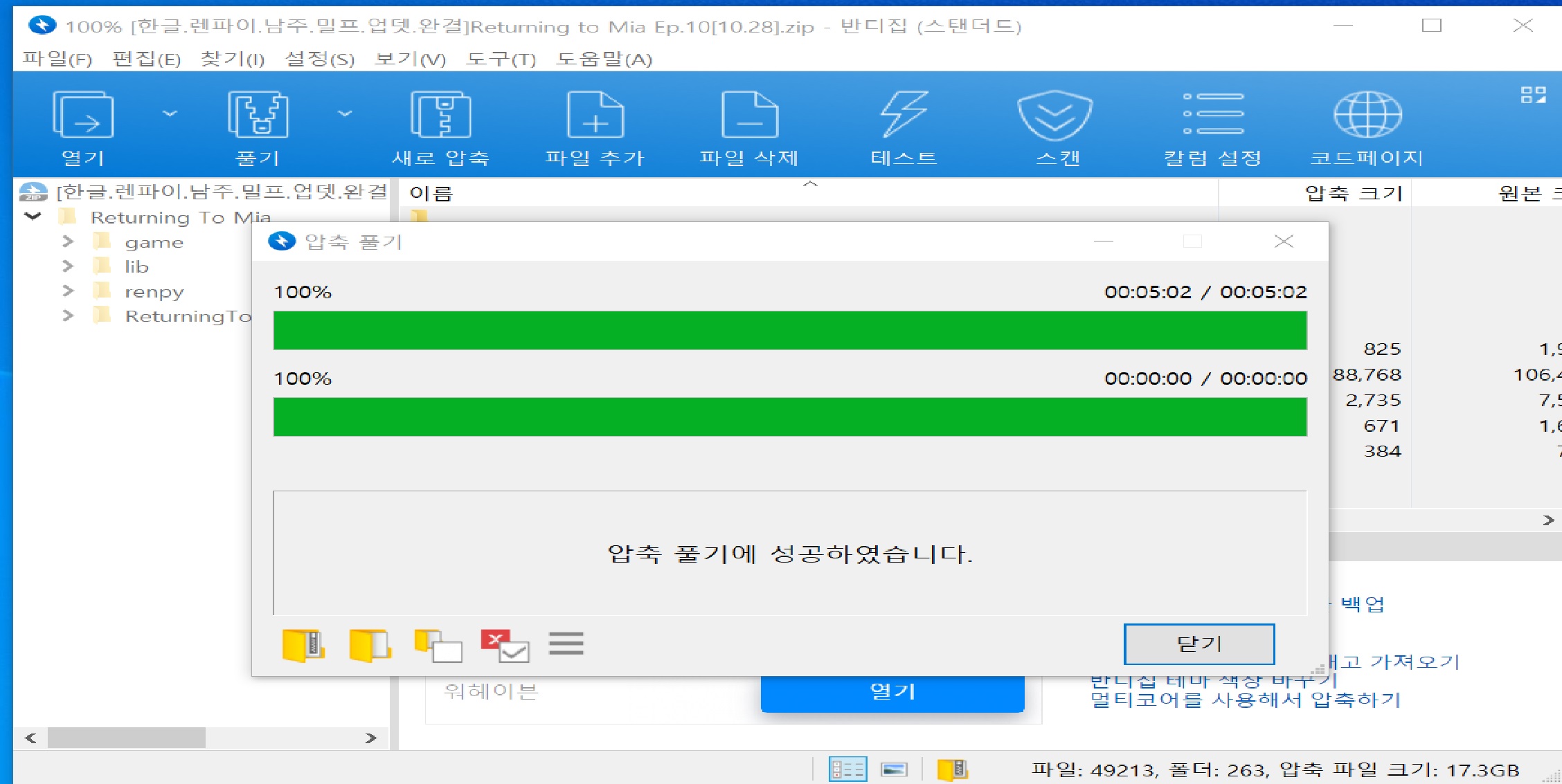Screen dimensions: 1562x784
Task: Click the 닫기 button in extract dialog
Action: 1199,644
